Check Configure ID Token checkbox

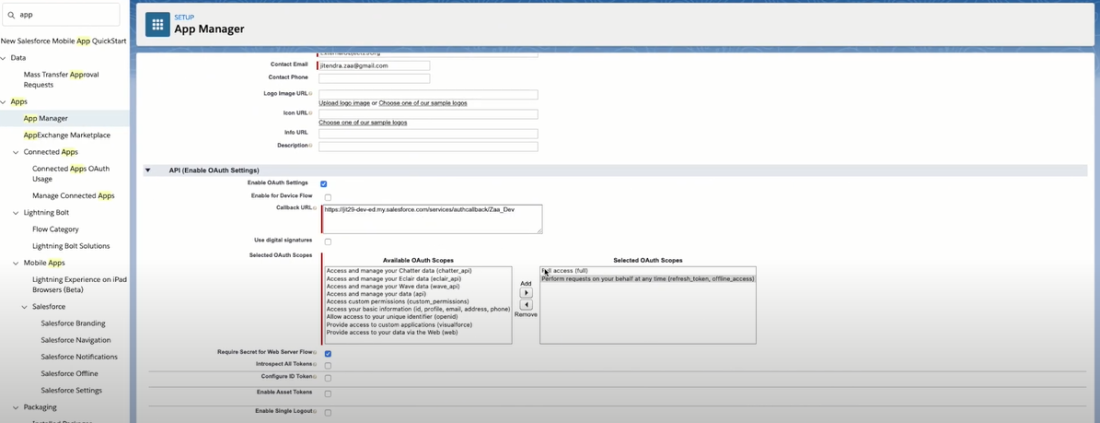tap(328, 378)
